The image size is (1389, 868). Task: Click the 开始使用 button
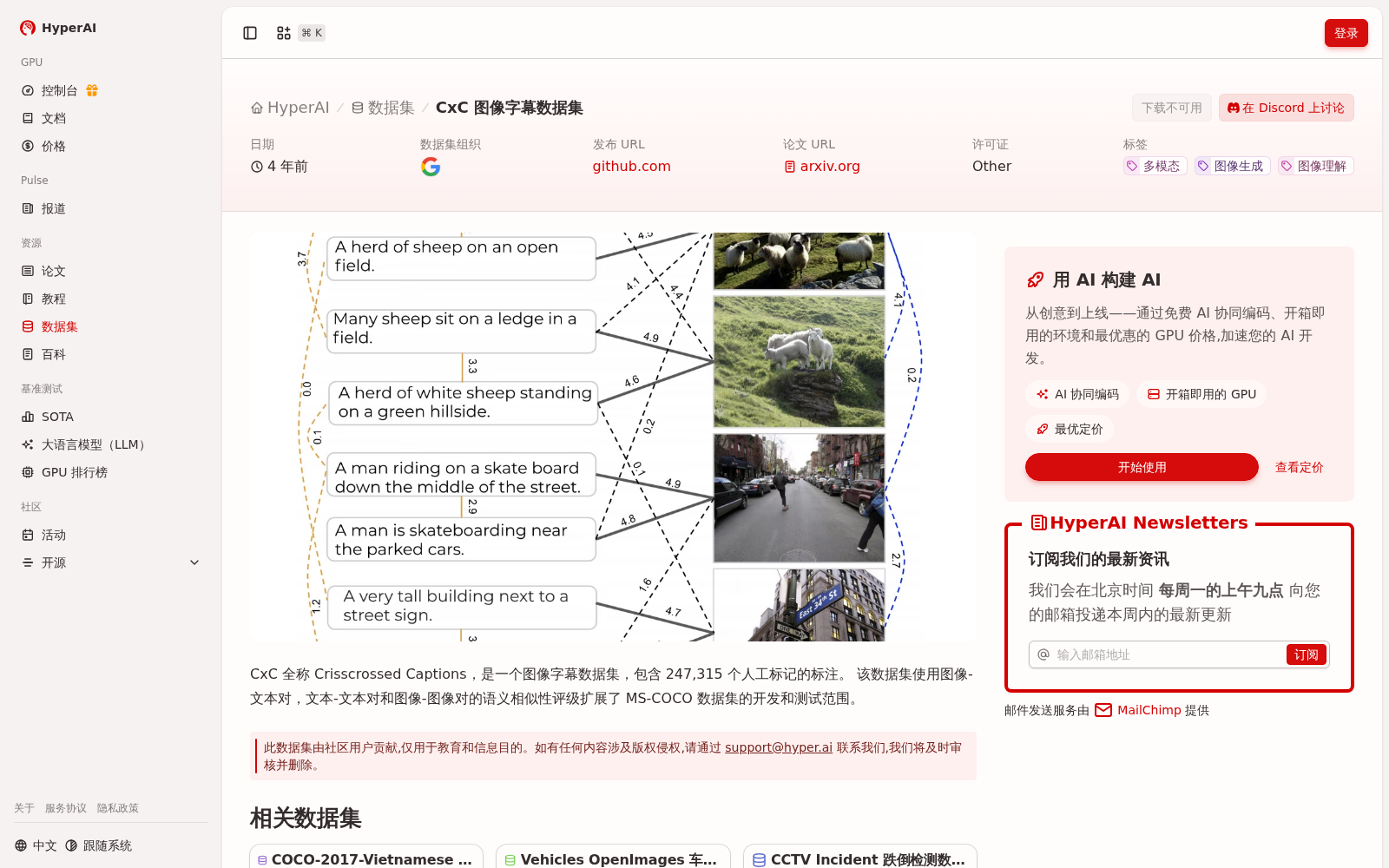[1142, 467]
